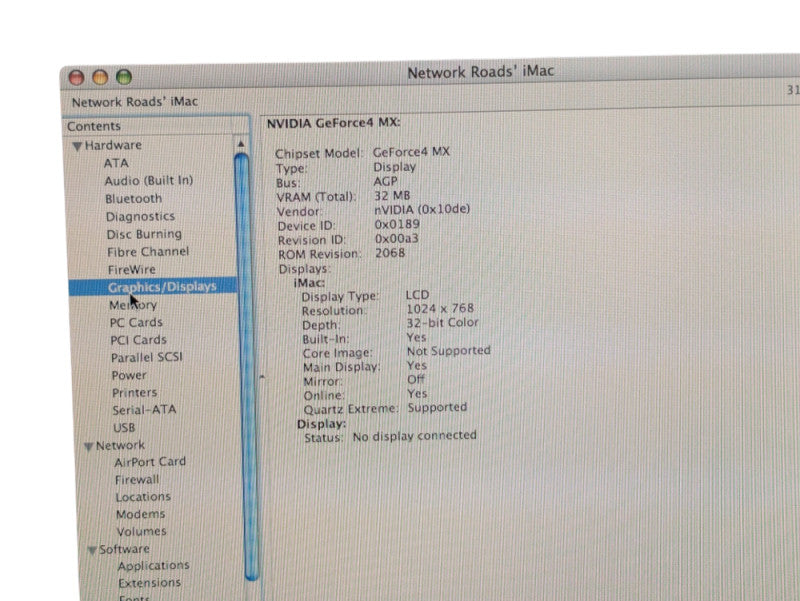Click the Mirror value Off
The height and width of the screenshot is (601, 800).
tap(416, 380)
